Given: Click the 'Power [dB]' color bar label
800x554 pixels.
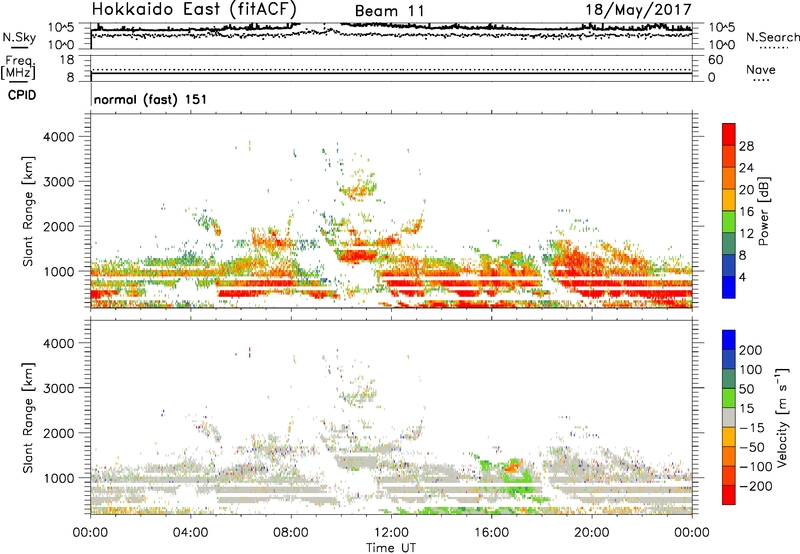Looking at the screenshot, I should pyautogui.click(x=763, y=211).
